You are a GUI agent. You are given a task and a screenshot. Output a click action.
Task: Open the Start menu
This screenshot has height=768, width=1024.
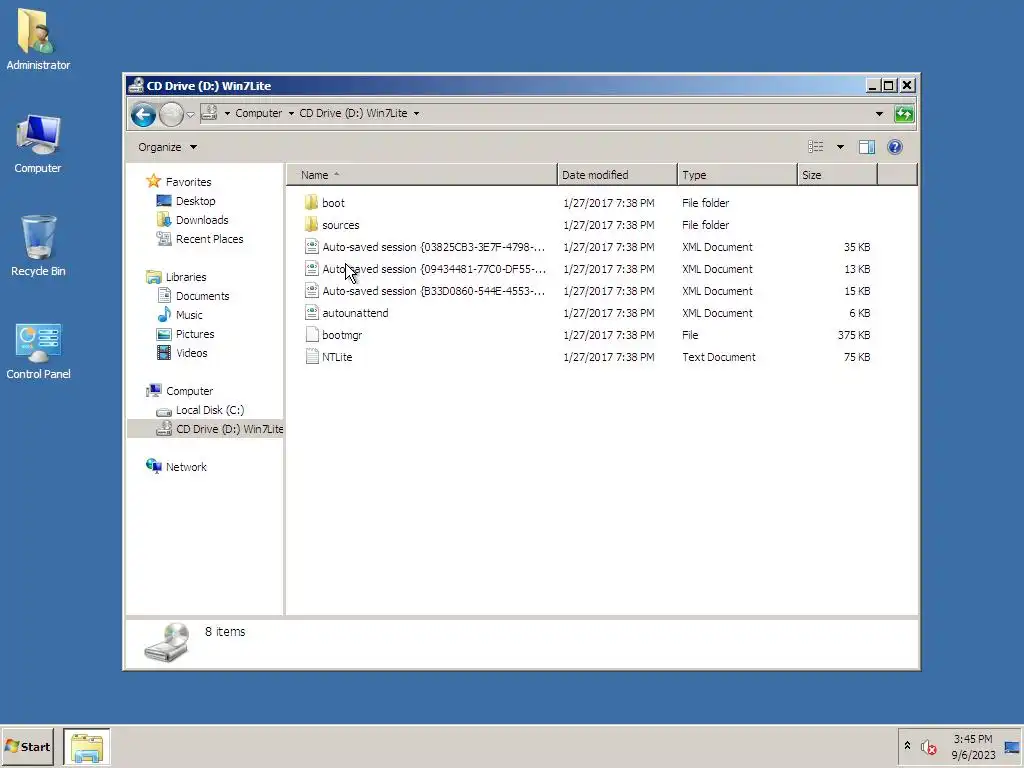point(27,747)
